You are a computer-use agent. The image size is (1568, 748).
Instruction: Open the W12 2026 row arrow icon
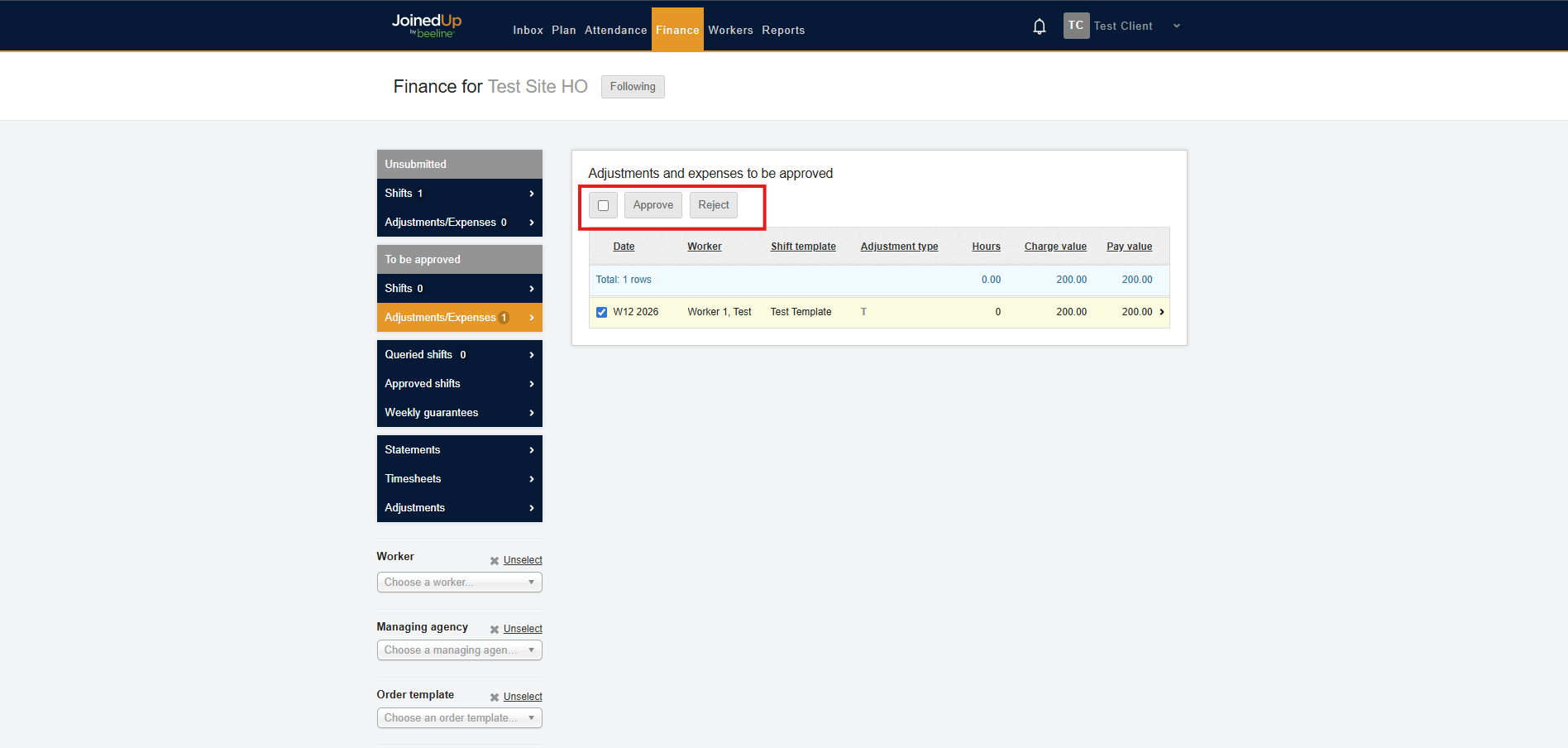(1161, 312)
